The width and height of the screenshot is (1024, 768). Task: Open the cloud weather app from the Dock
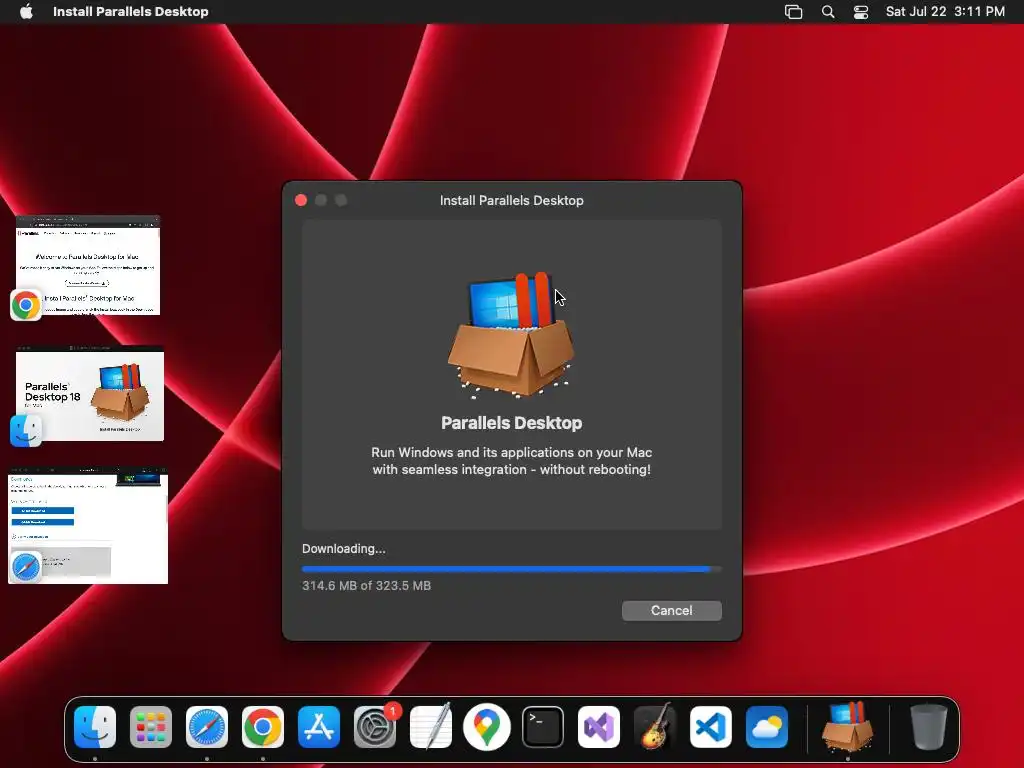pos(767,727)
